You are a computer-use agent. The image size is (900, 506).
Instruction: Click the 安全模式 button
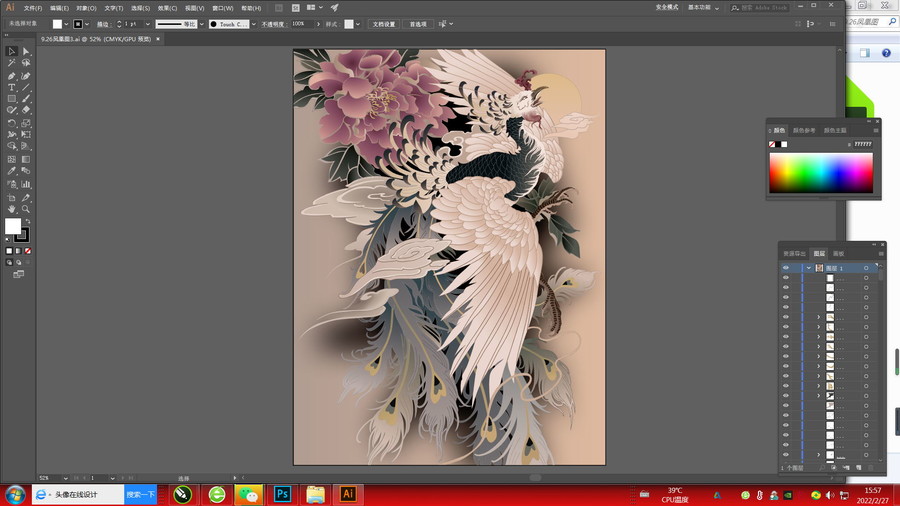[667, 7]
